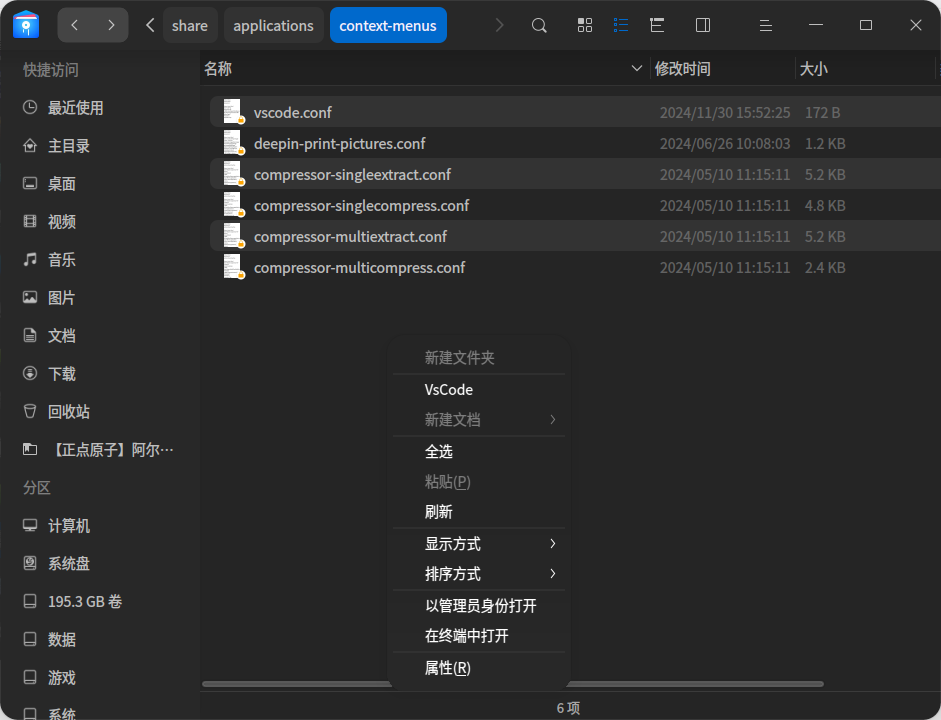Choose 刷新 from the context menu
The image size is (941, 720).
[479, 512]
